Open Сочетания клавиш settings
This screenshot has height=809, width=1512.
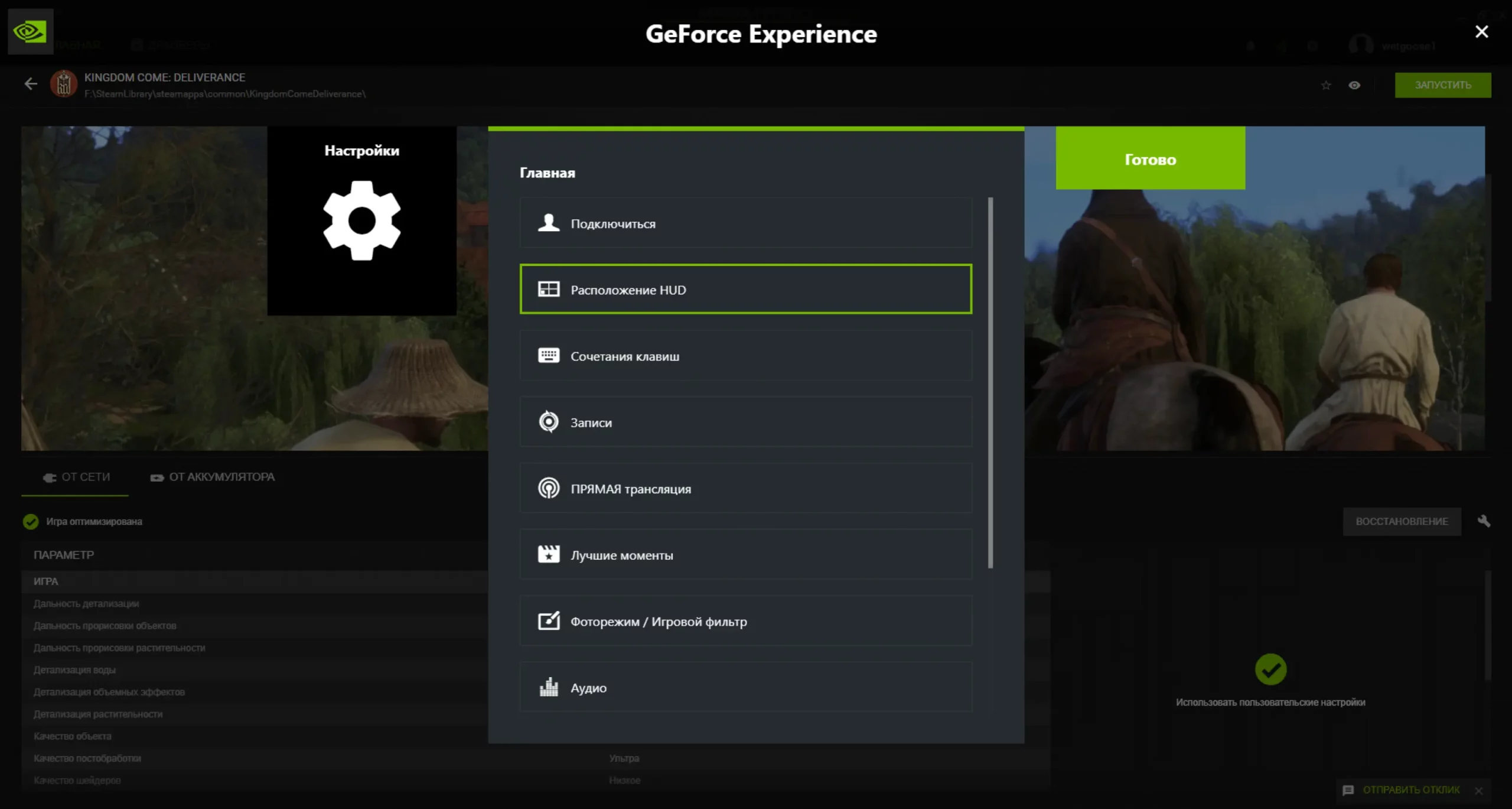click(745, 356)
